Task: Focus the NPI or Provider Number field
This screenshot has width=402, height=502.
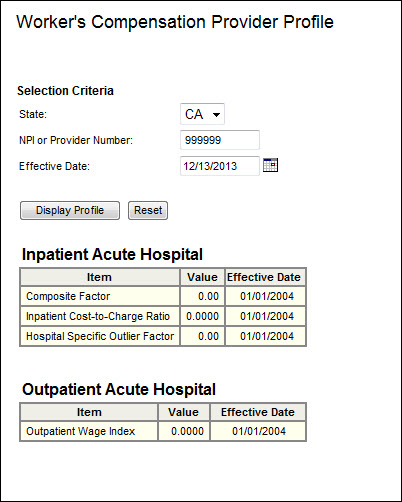Action: coord(220,140)
